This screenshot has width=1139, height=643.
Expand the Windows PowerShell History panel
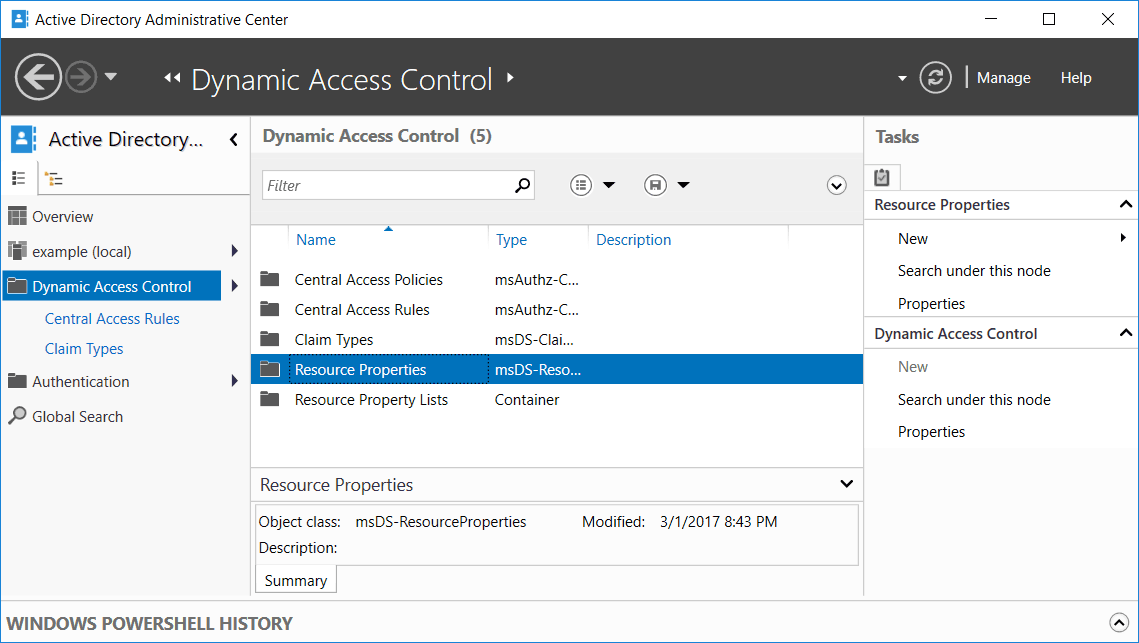(1119, 623)
